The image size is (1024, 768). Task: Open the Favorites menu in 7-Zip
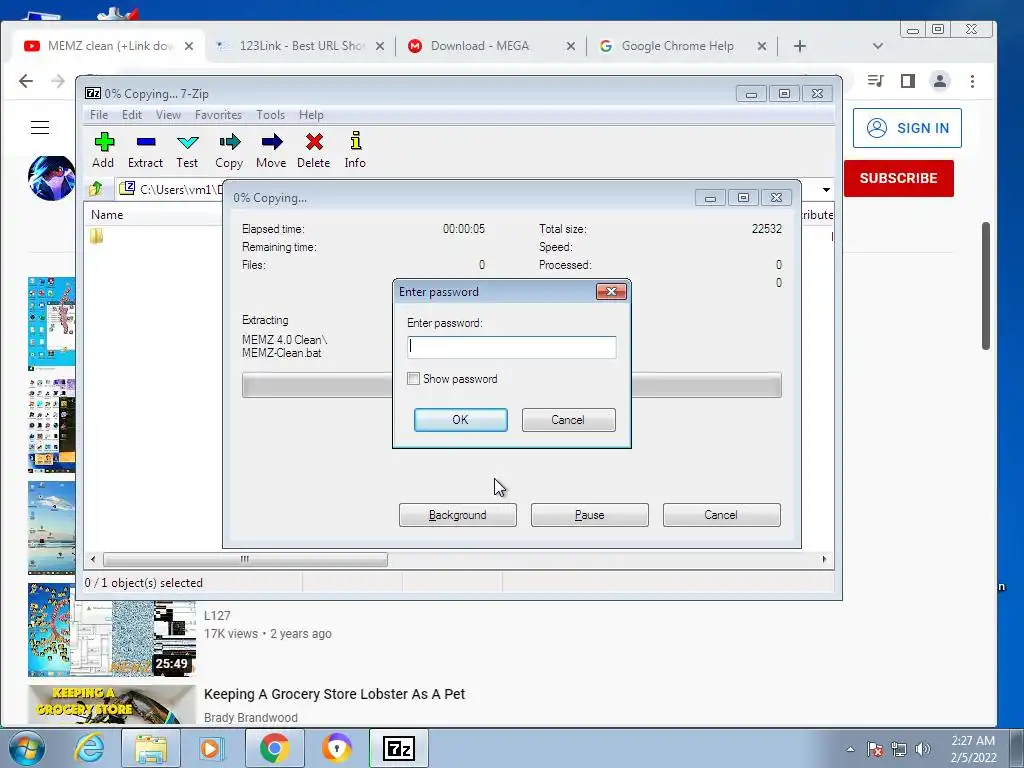pyautogui.click(x=218, y=115)
